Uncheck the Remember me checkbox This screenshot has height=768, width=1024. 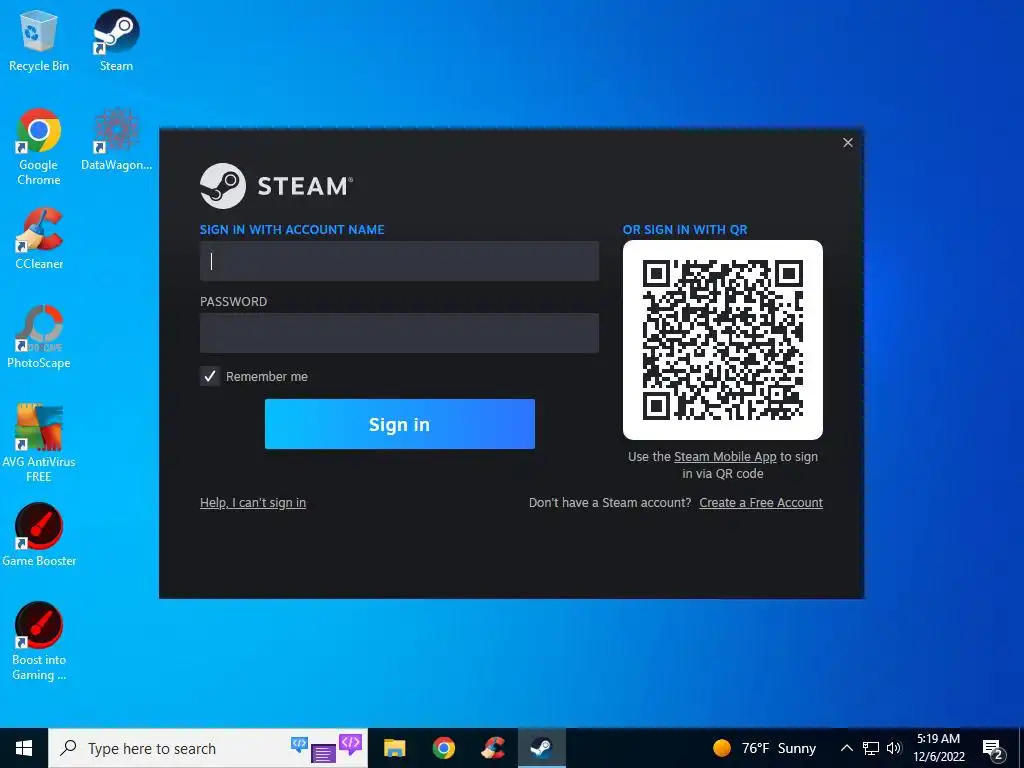[x=210, y=376]
